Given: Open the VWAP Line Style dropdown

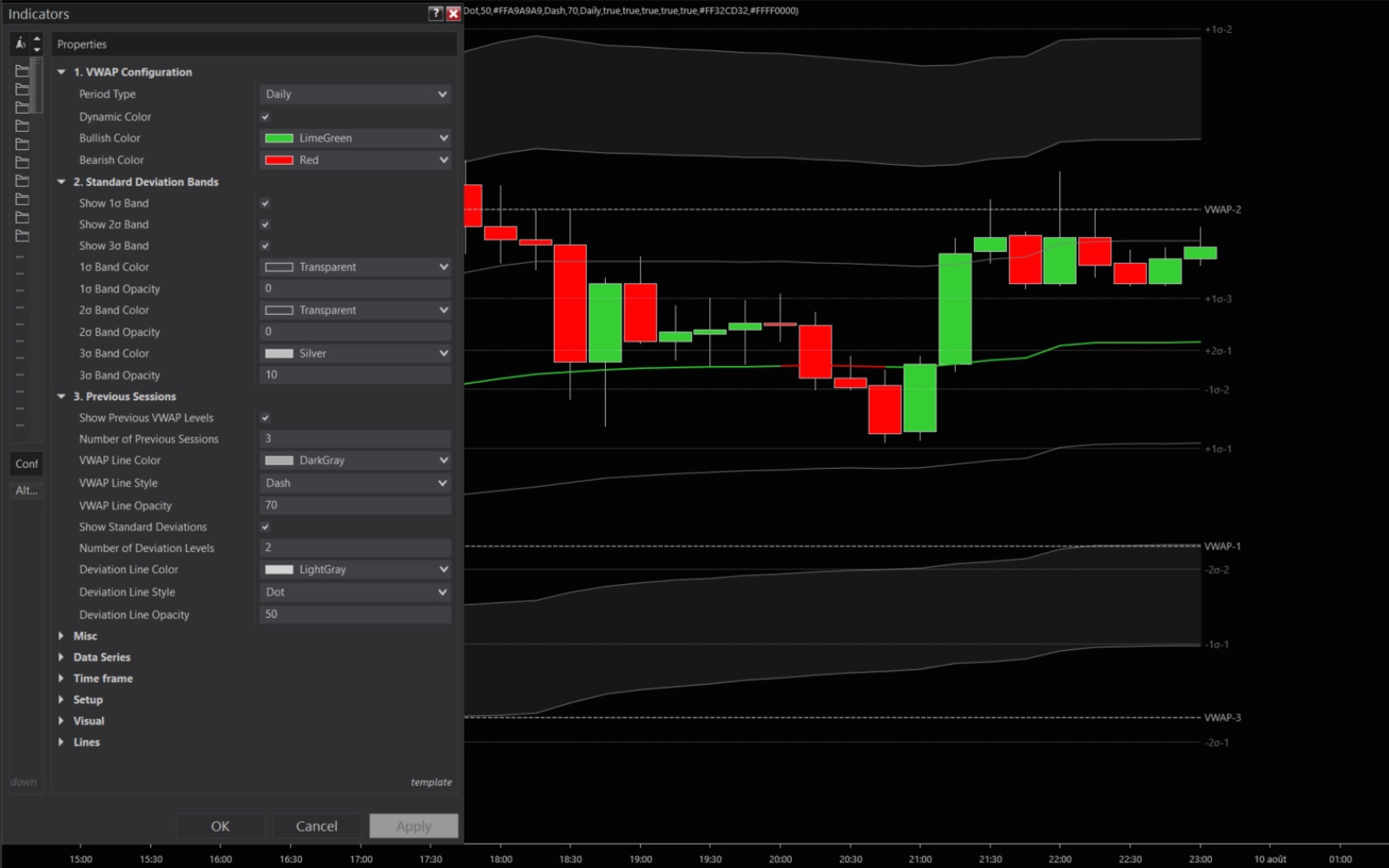Looking at the screenshot, I should (x=355, y=483).
